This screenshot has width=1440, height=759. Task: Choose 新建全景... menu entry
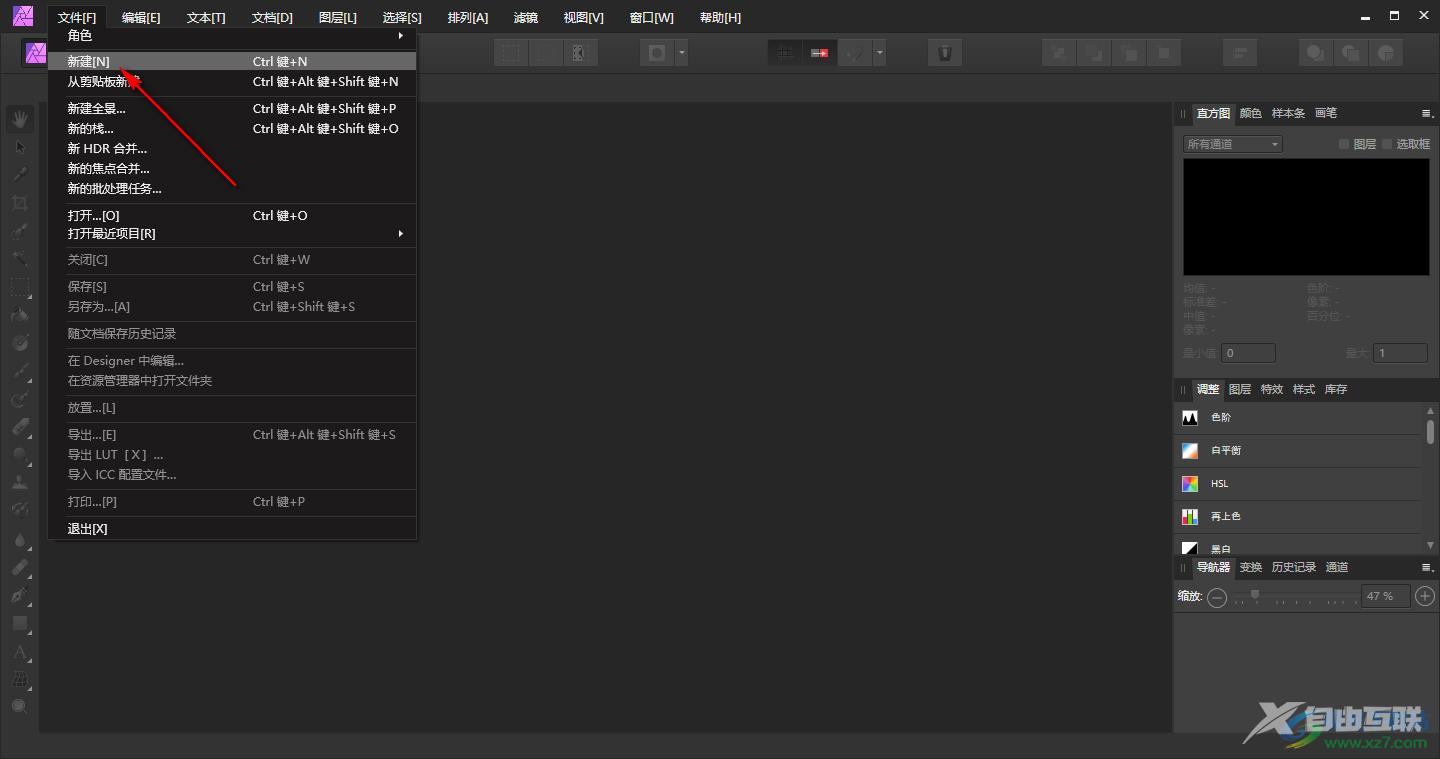coord(232,109)
